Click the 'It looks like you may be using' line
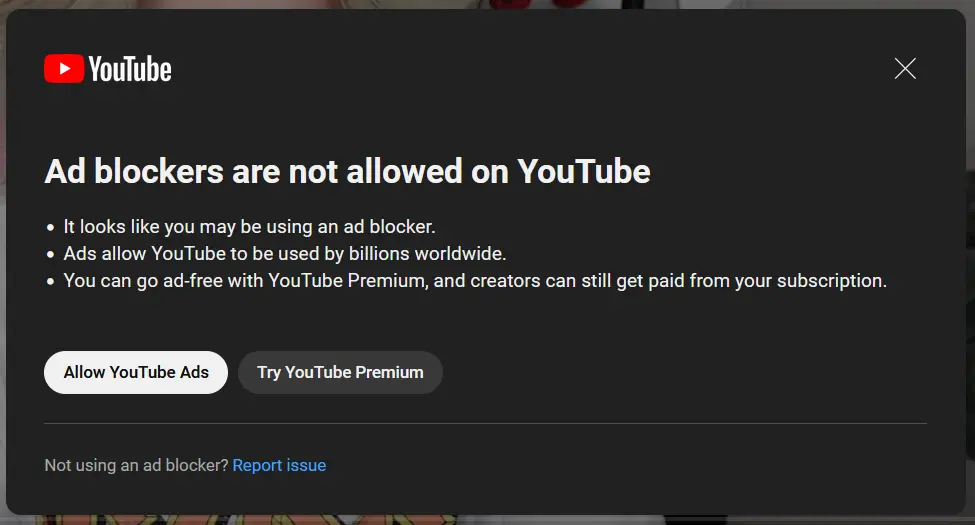975x525 pixels. (250, 227)
